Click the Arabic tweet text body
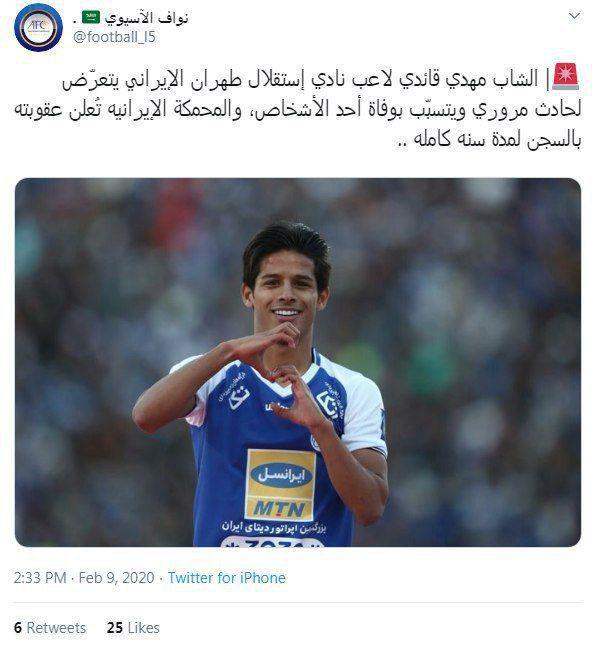This screenshot has height=647, width=597. click(298, 109)
